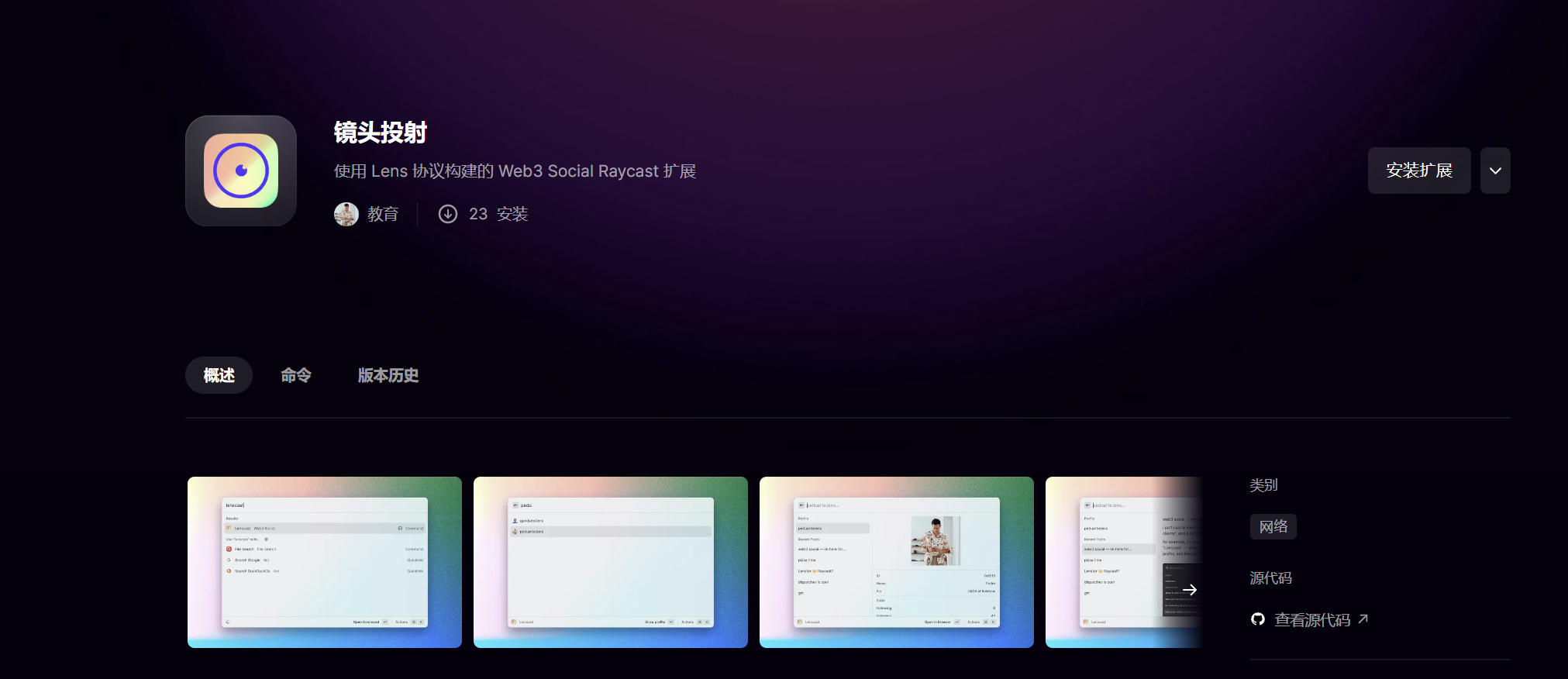
Task: Click the 类别 section label
Action: 1263,485
